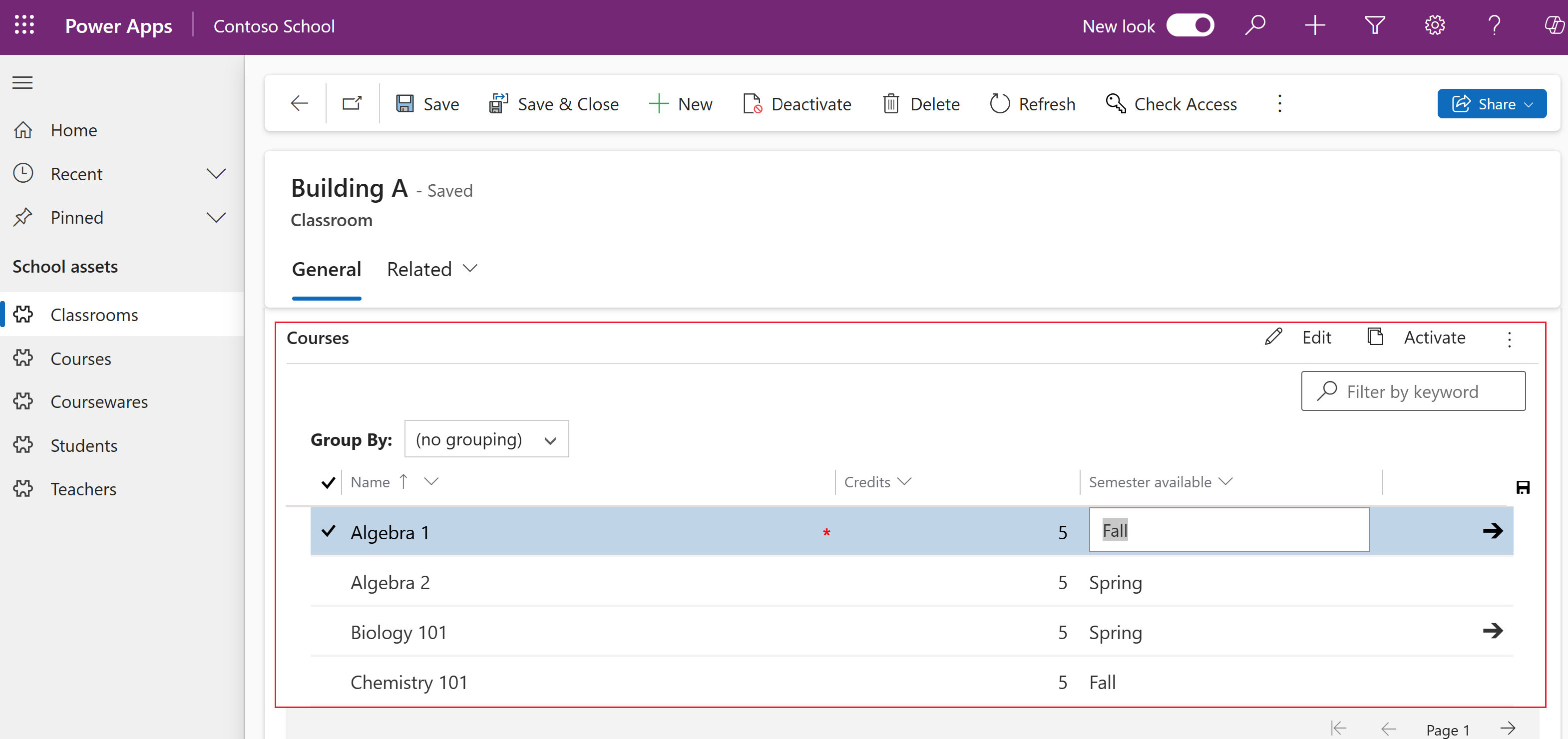This screenshot has width=1568, height=739.
Task: Switch to the General tab
Action: 326,268
